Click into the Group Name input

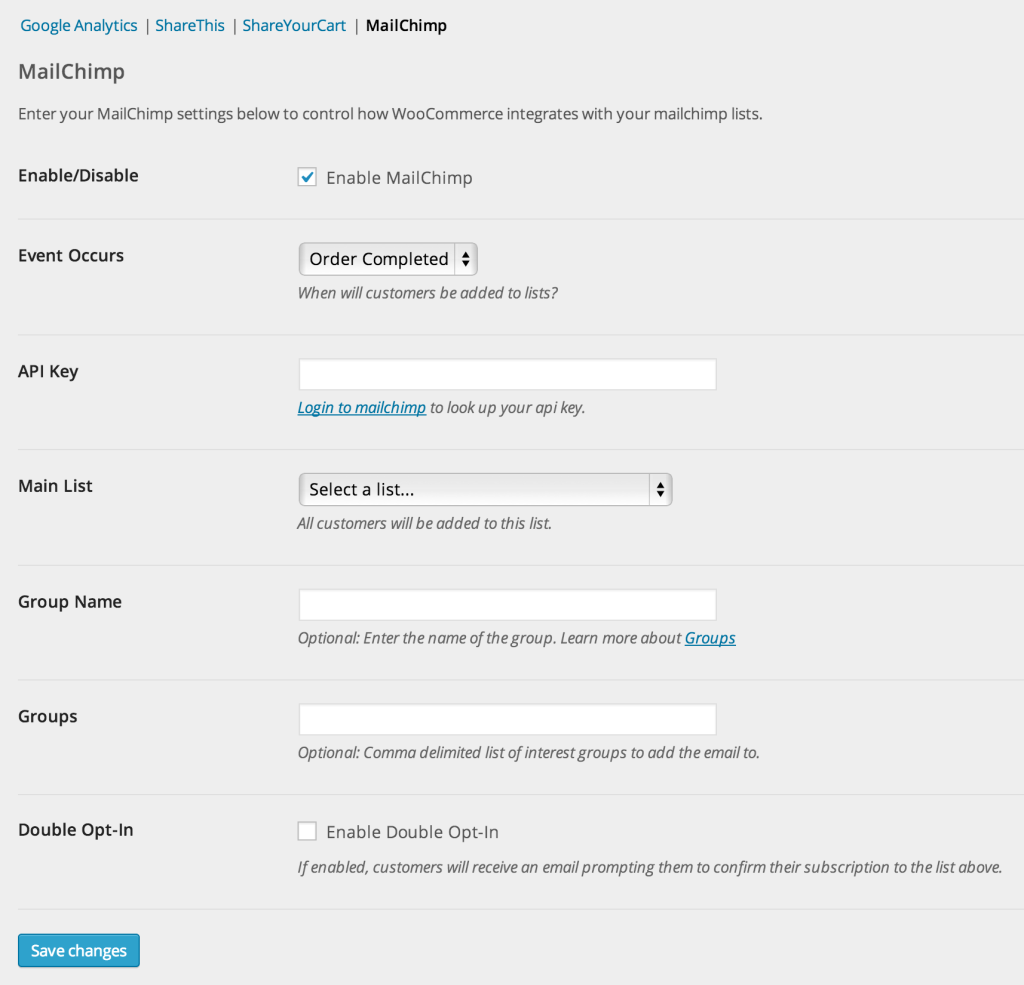507,605
